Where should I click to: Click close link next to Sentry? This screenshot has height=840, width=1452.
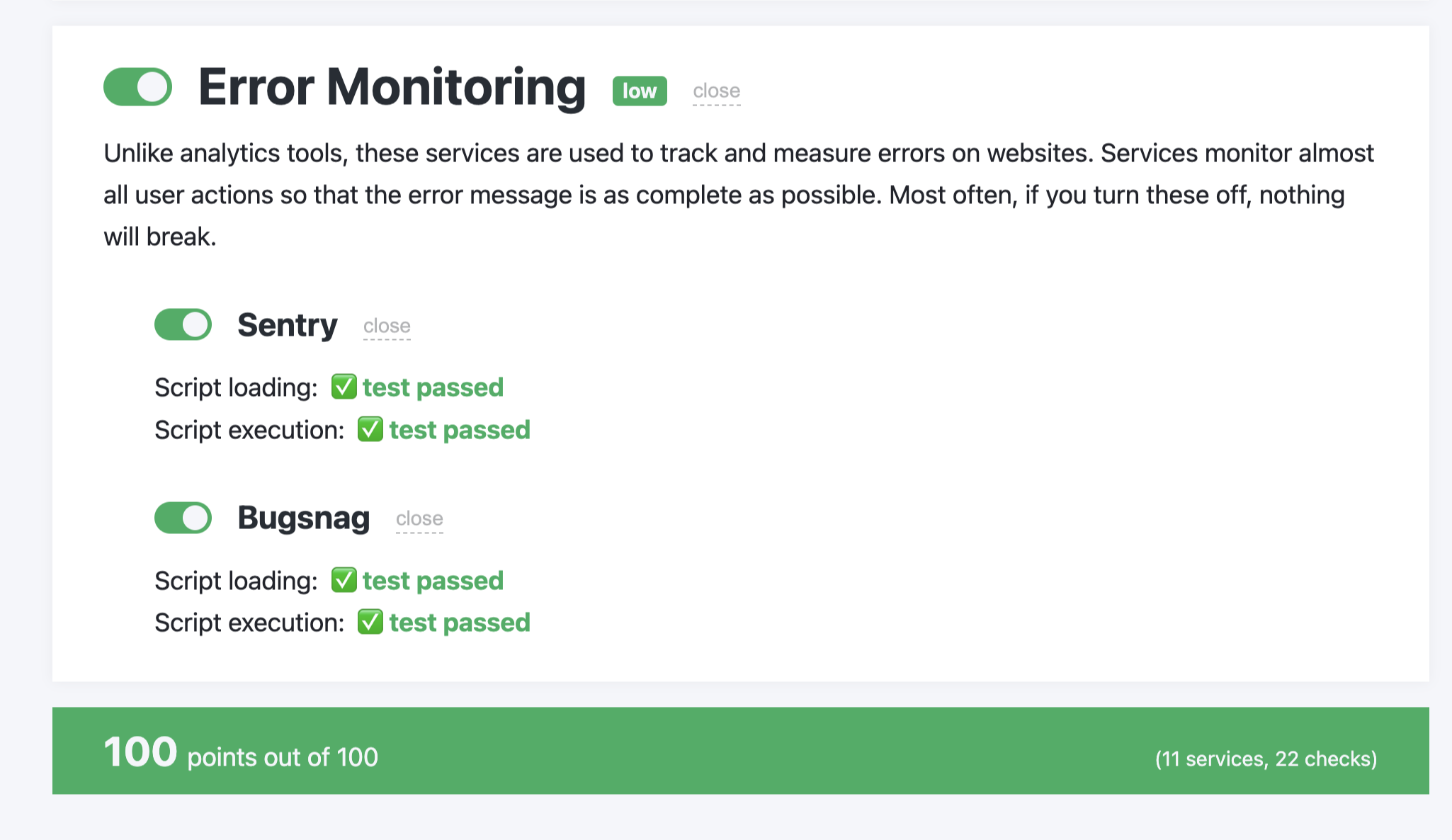point(387,326)
